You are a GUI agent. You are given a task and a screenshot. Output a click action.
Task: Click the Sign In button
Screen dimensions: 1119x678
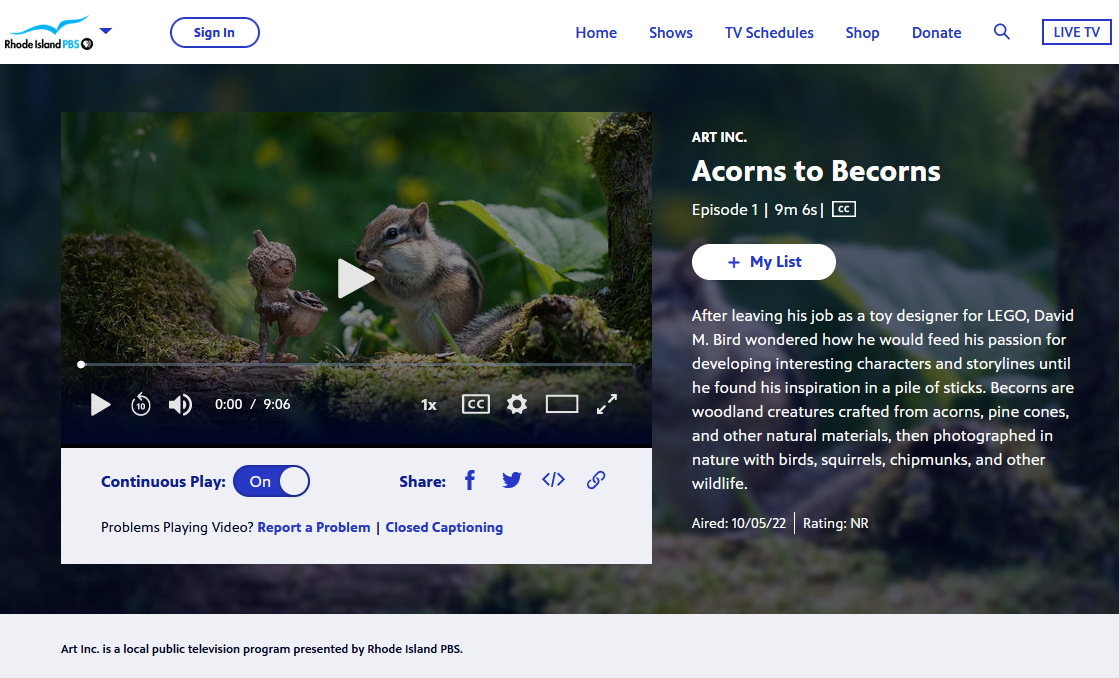214,33
